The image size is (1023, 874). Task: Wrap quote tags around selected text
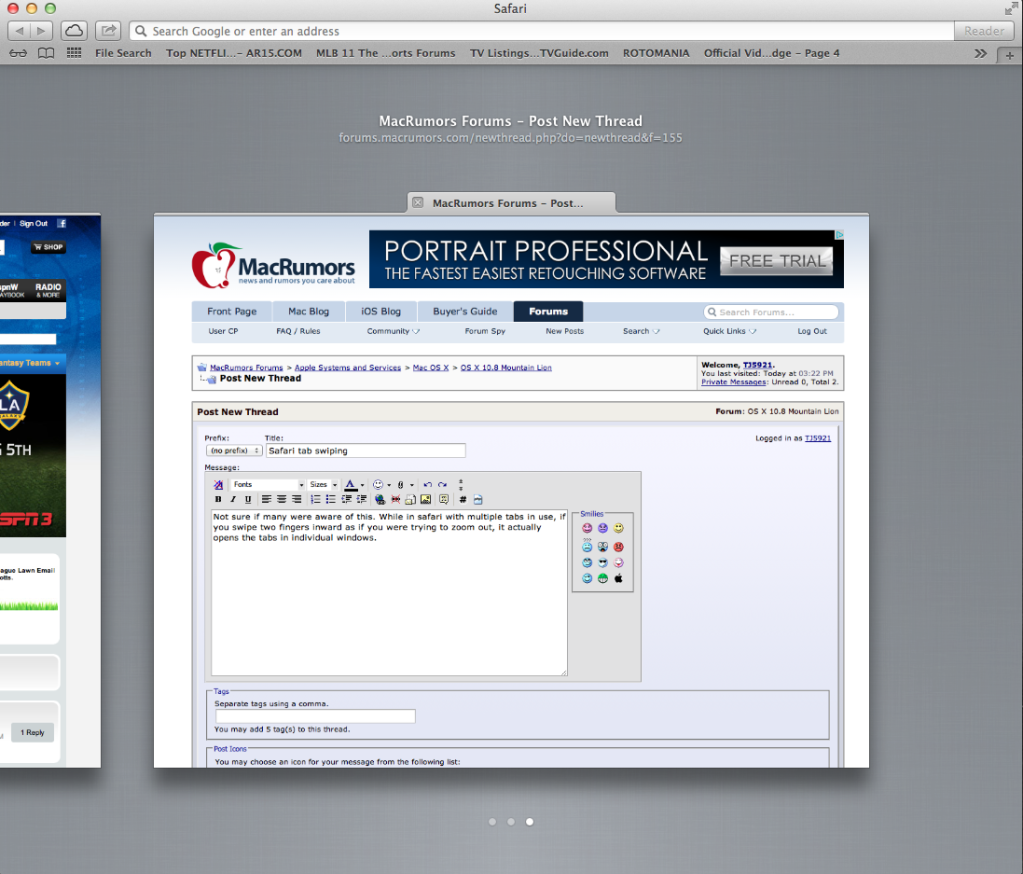pyautogui.click(x=444, y=500)
